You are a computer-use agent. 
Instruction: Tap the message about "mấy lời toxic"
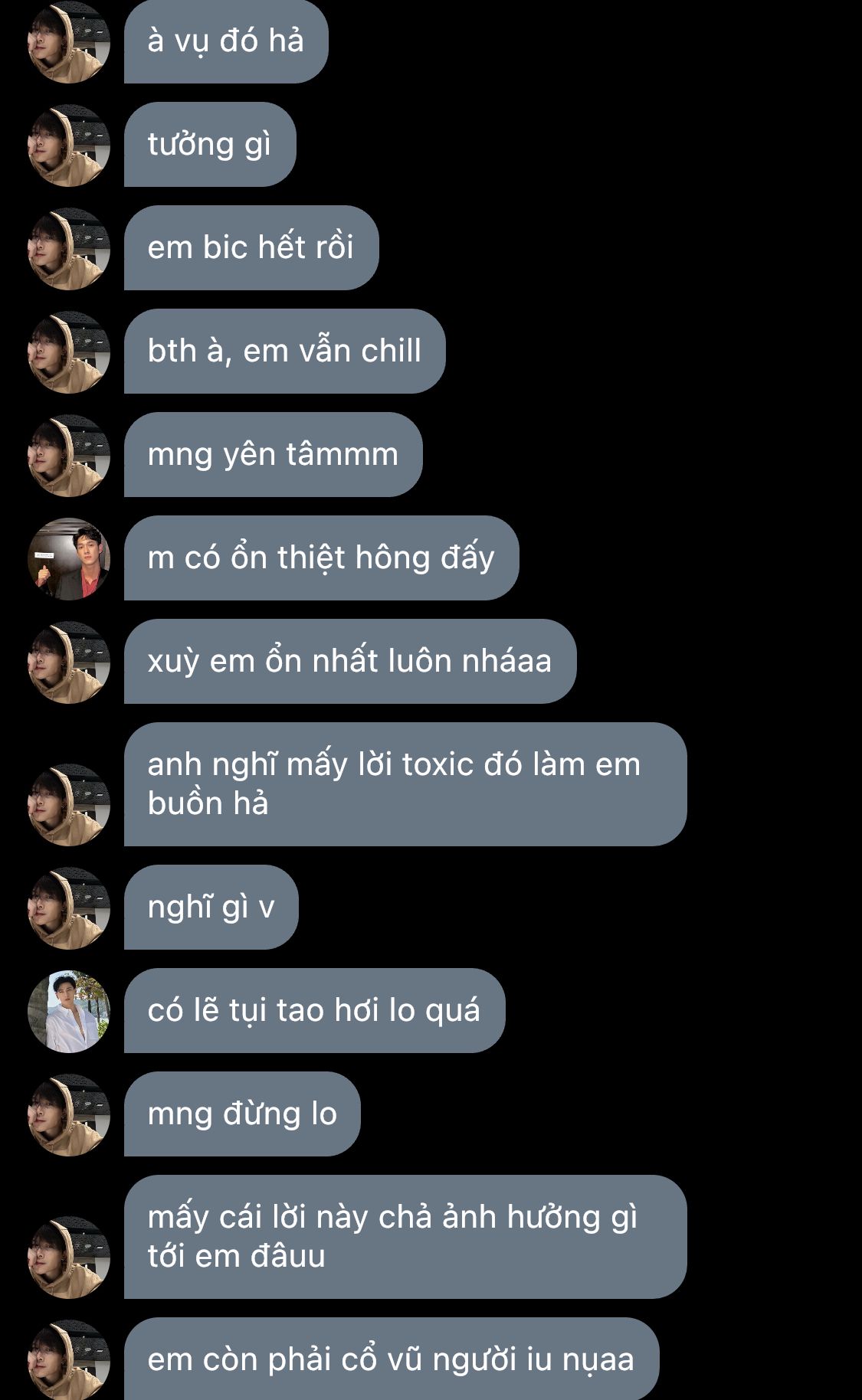tap(405, 784)
